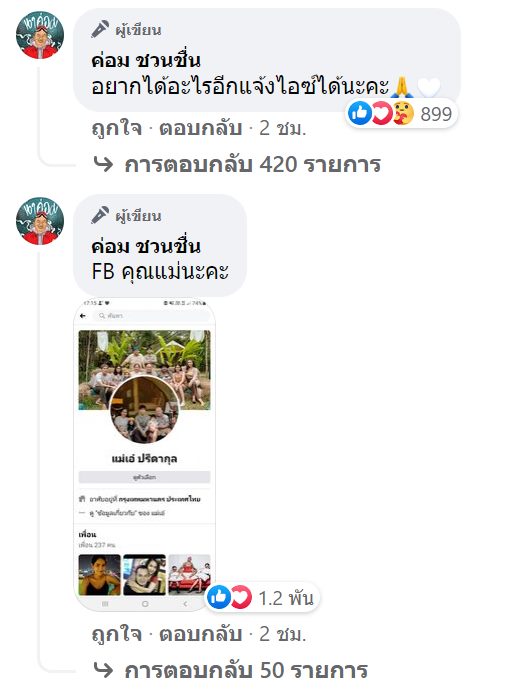Open reactions summary showing 1.2 พัน

click(x=263, y=598)
